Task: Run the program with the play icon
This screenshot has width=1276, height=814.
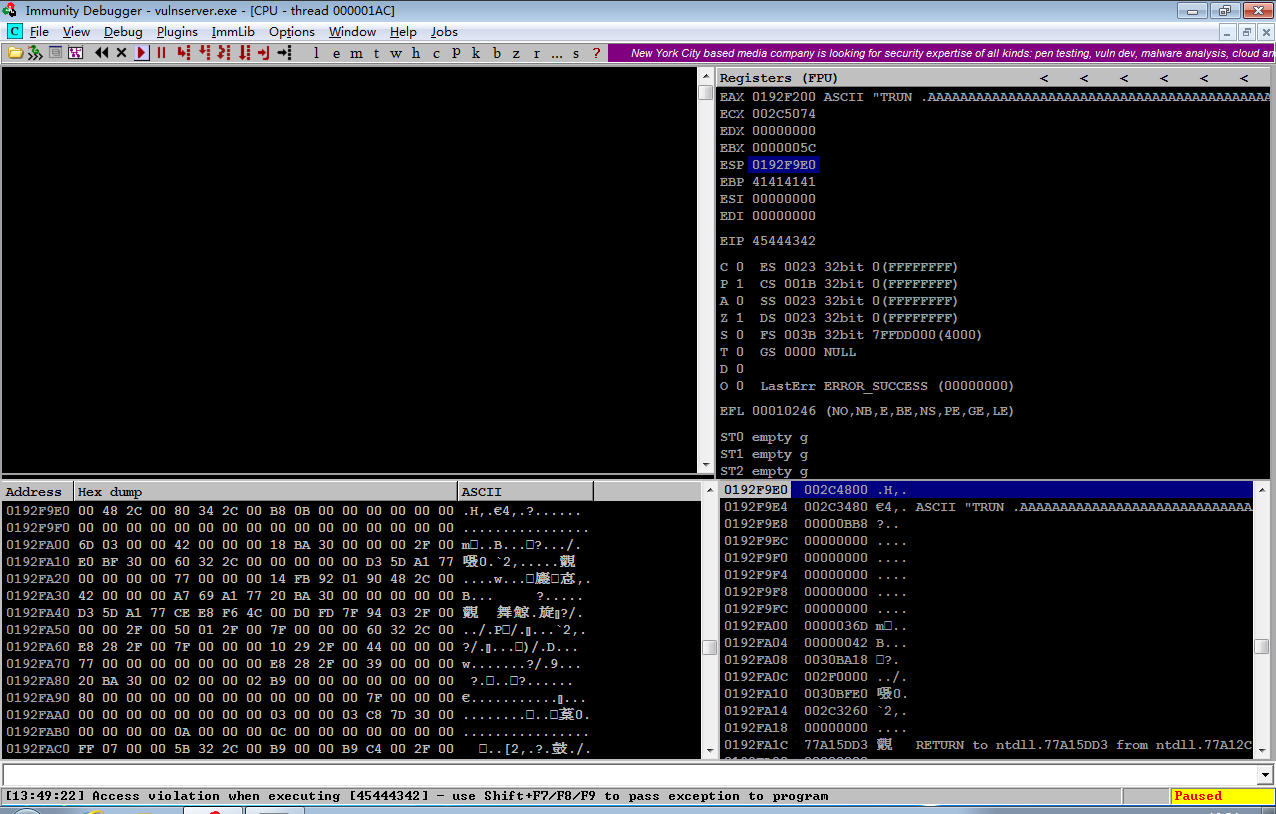Action: pos(142,53)
